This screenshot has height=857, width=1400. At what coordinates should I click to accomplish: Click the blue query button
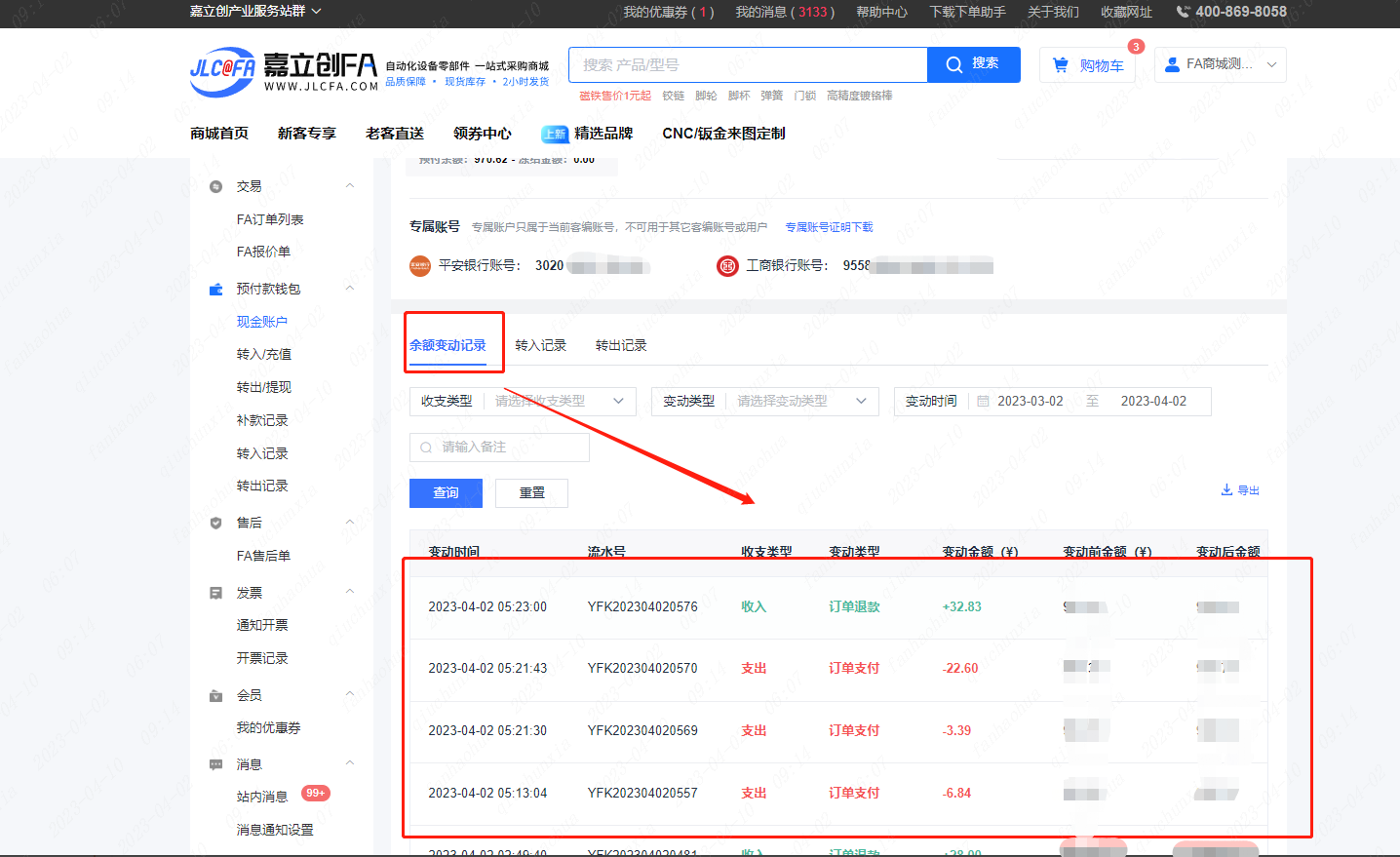coord(446,493)
